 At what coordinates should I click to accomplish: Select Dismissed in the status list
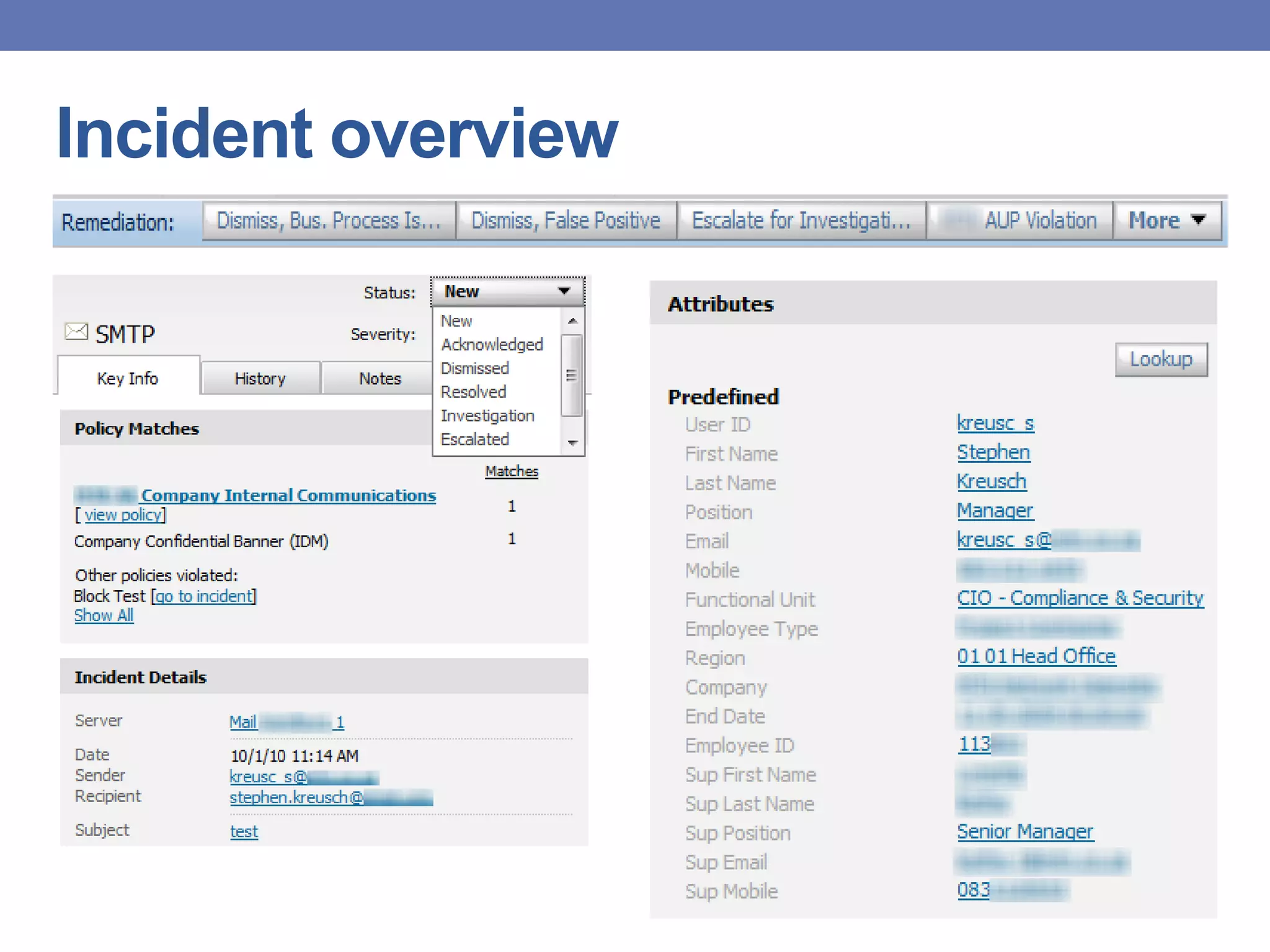click(x=474, y=368)
